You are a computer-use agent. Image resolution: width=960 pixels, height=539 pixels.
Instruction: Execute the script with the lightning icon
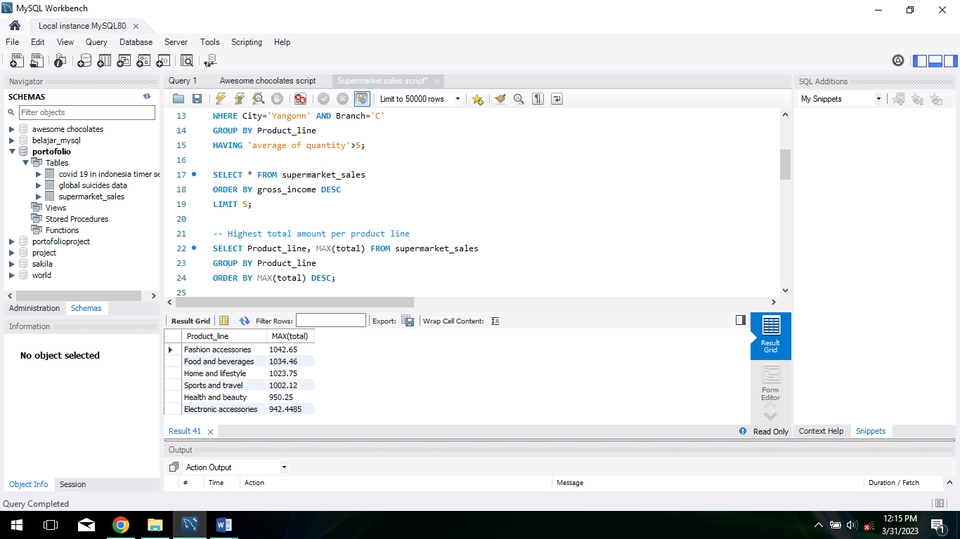point(220,99)
